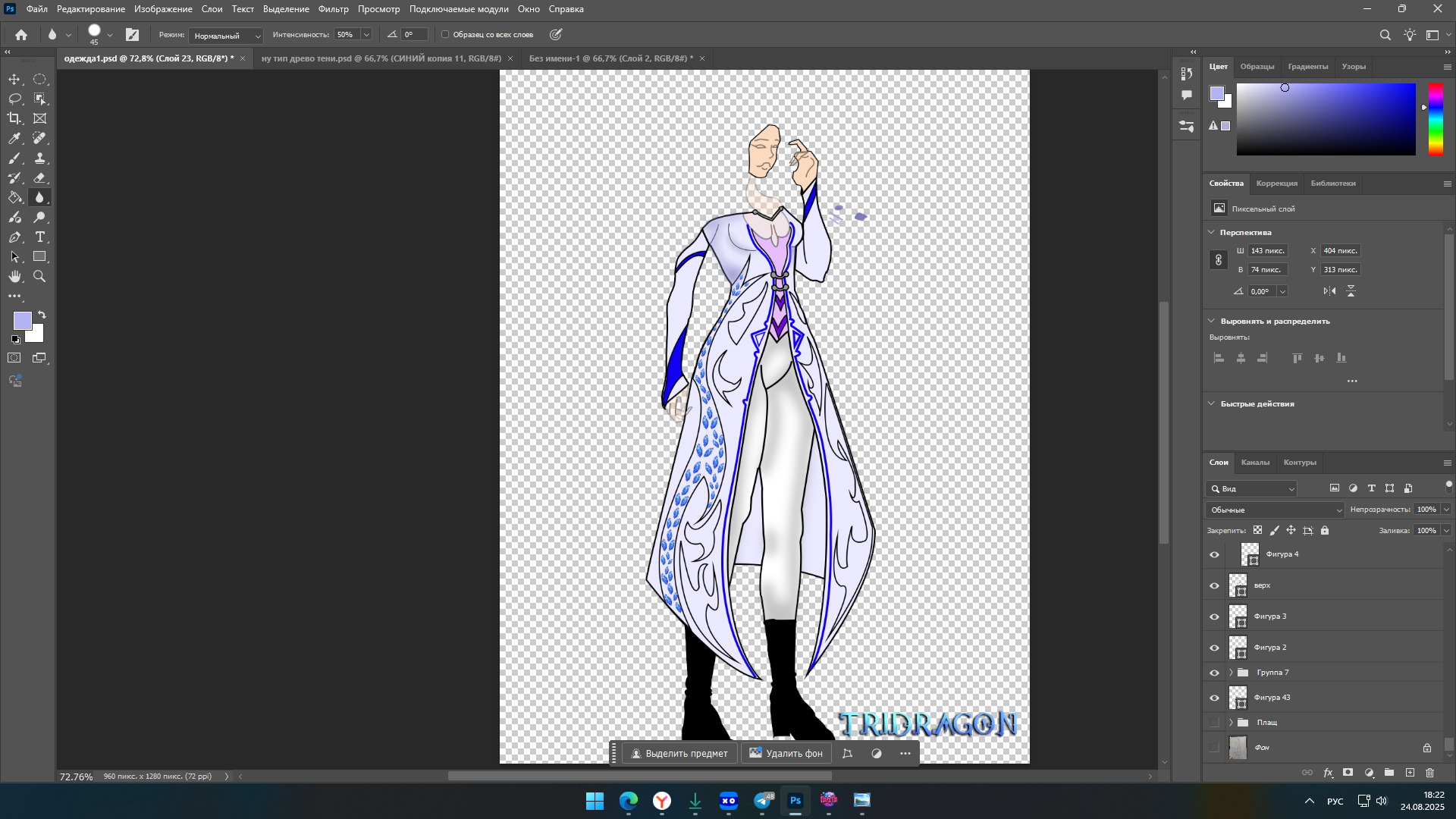Select the Crop tool
This screenshot has height=819, width=1456.
(x=14, y=118)
